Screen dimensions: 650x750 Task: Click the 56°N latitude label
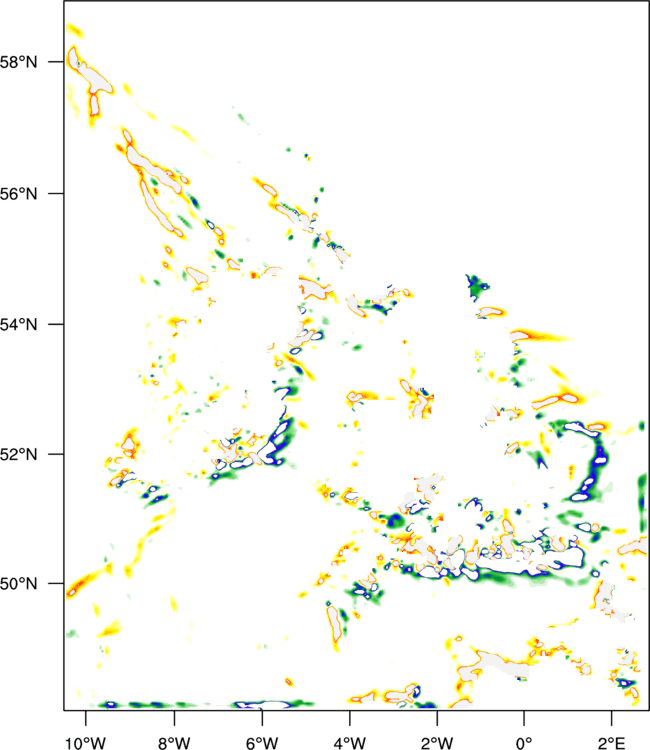coord(18,194)
